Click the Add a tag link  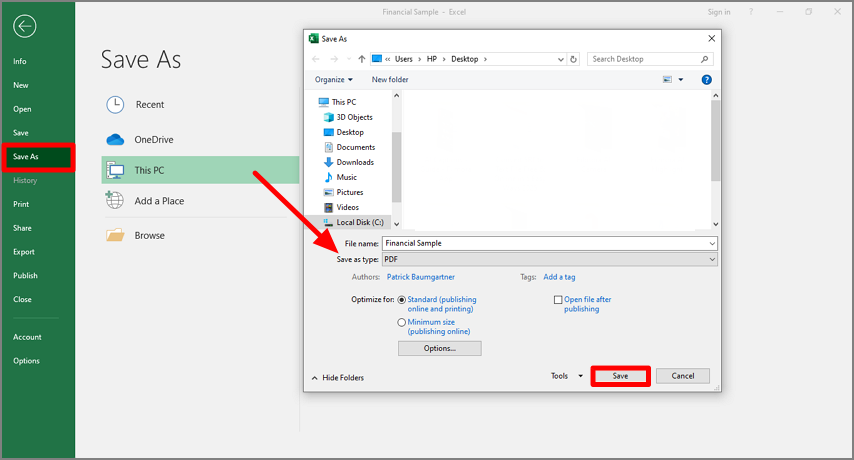click(x=559, y=277)
